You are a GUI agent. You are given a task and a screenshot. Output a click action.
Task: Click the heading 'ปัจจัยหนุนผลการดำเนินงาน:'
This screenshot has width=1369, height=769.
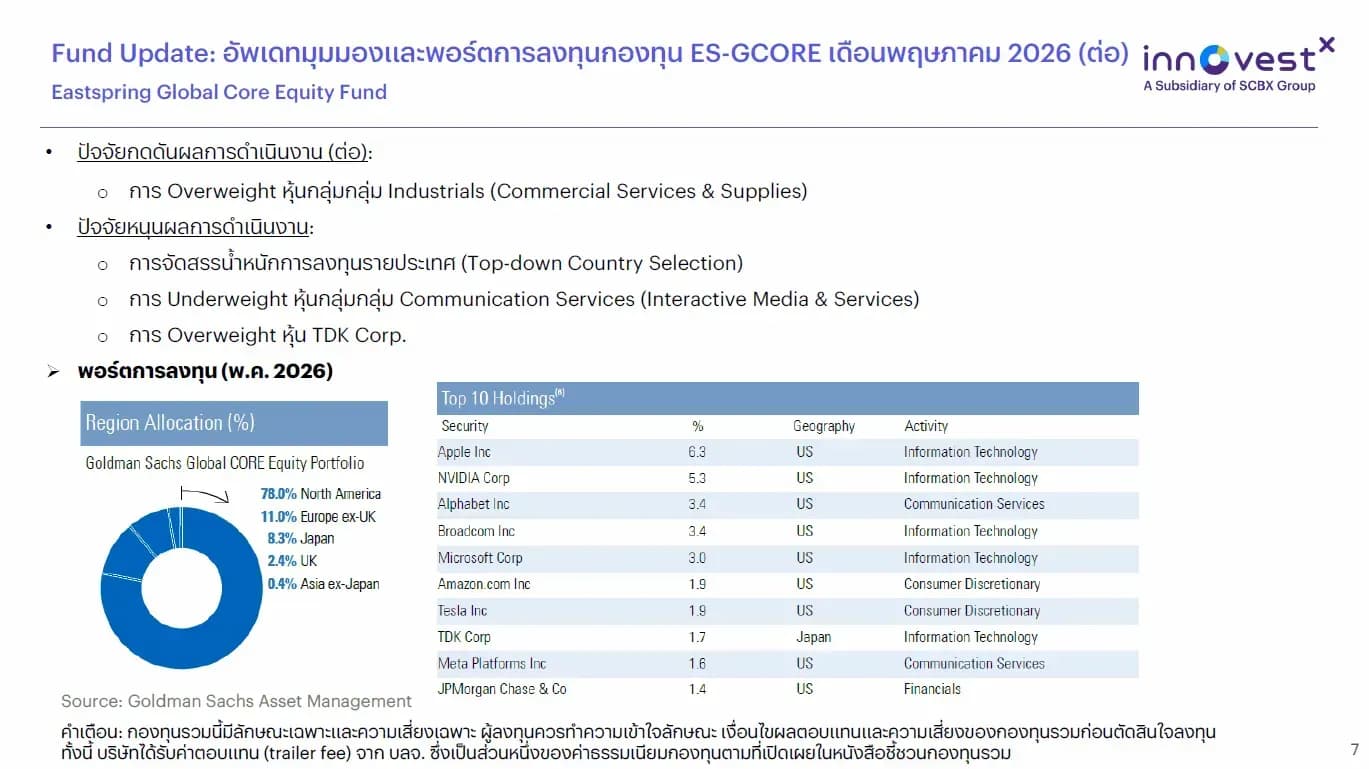(196, 227)
